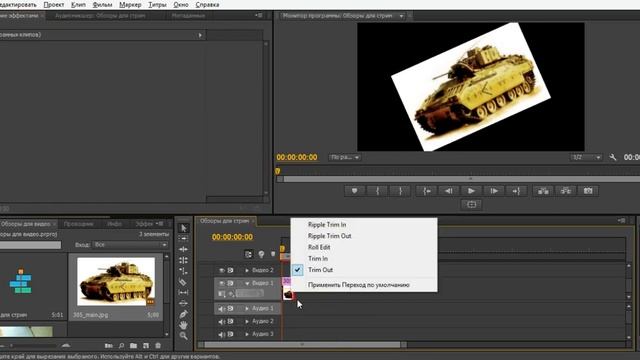Open the 1/2 playback resolution dropdown
This screenshot has height=360, width=640.
(x=586, y=157)
